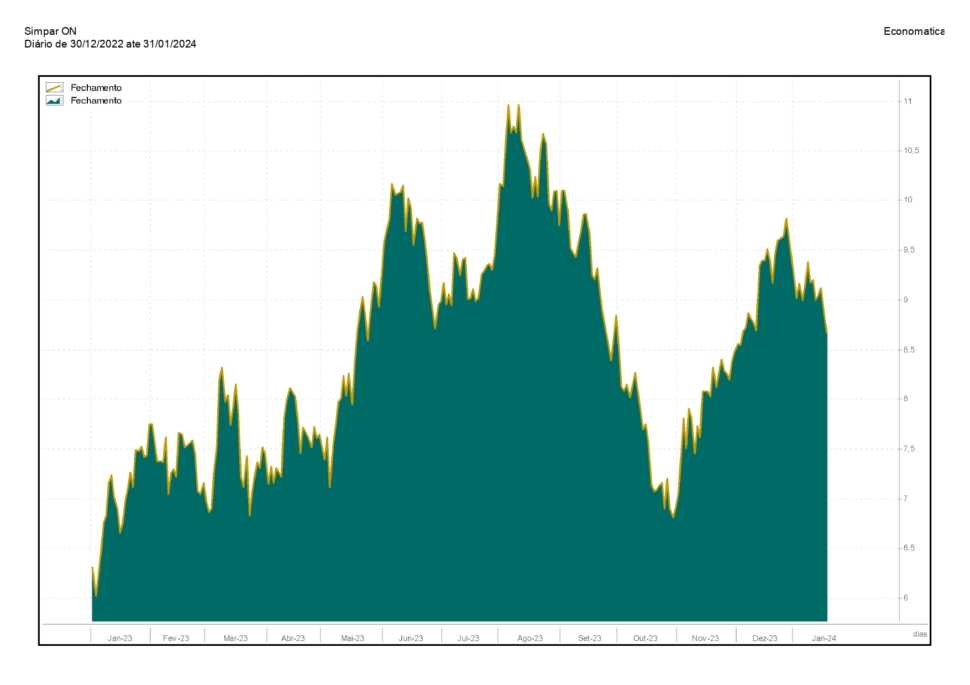Image resolution: width=970 pixels, height=685 pixels.
Task: Select the Jan-23 x-axis label
Action: click(120, 638)
